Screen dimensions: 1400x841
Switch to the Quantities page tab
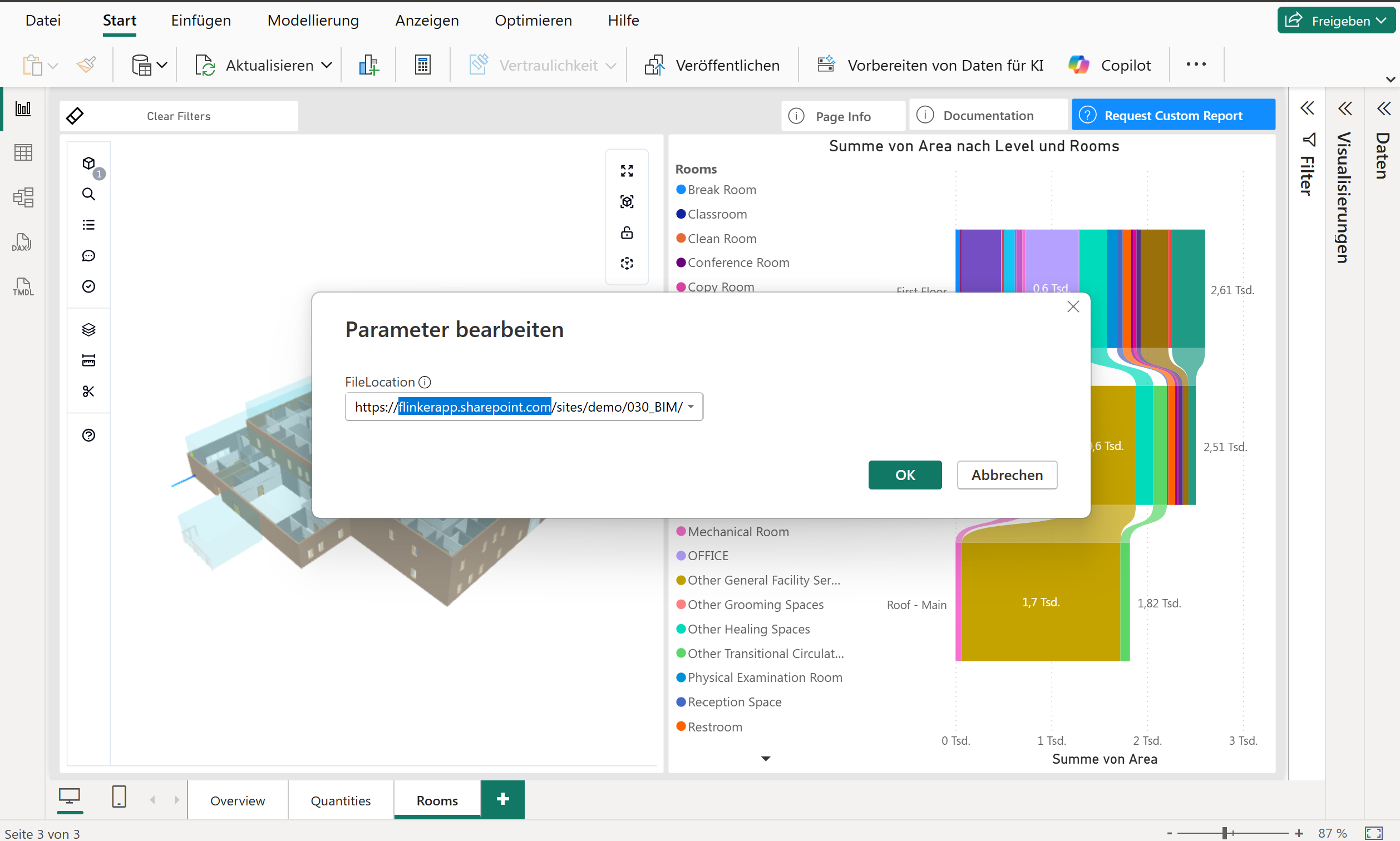[x=340, y=800]
